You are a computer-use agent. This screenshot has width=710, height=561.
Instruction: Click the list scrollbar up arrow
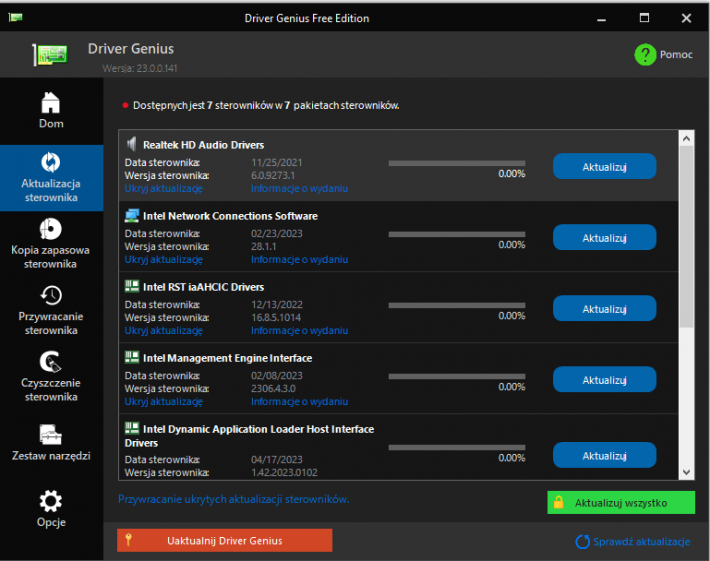686,139
